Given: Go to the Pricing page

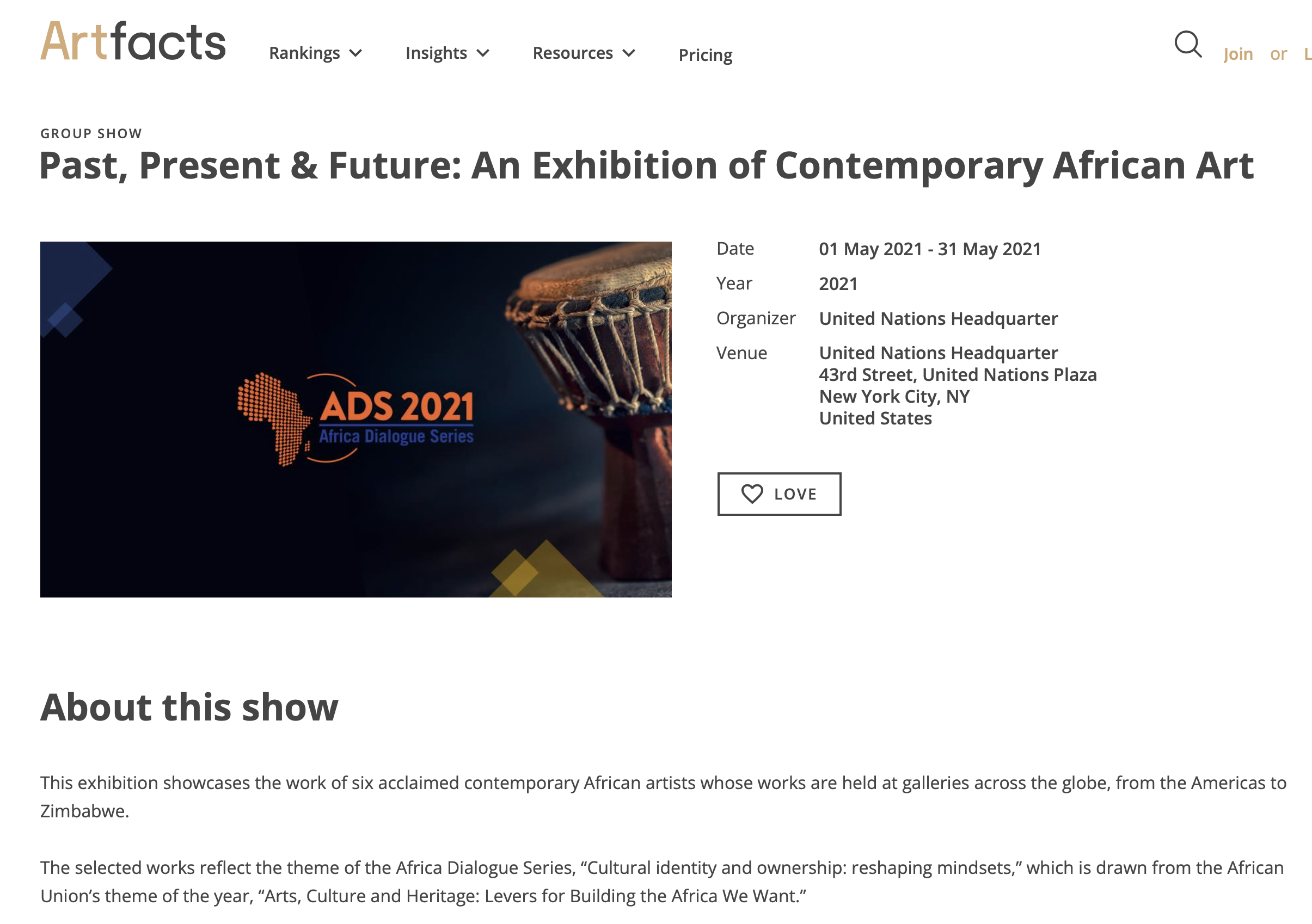Looking at the screenshot, I should pos(705,55).
